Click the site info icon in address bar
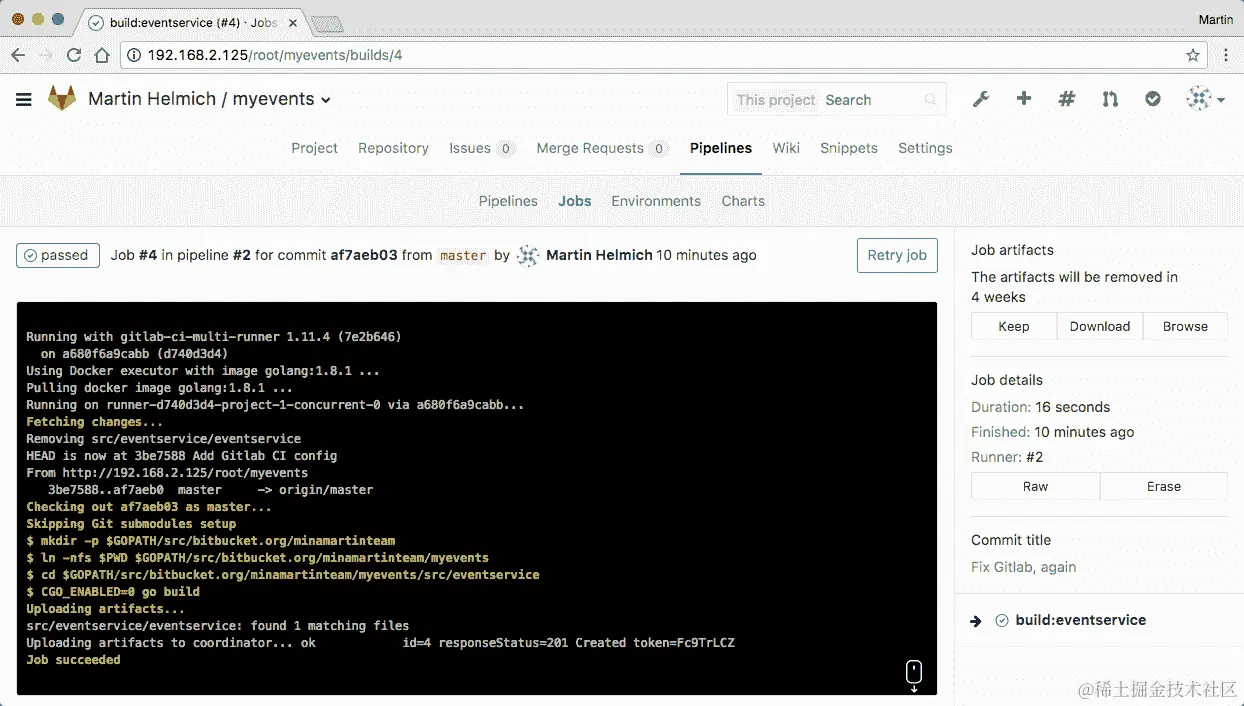1244x706 pixels. click(x=135, y=55)
